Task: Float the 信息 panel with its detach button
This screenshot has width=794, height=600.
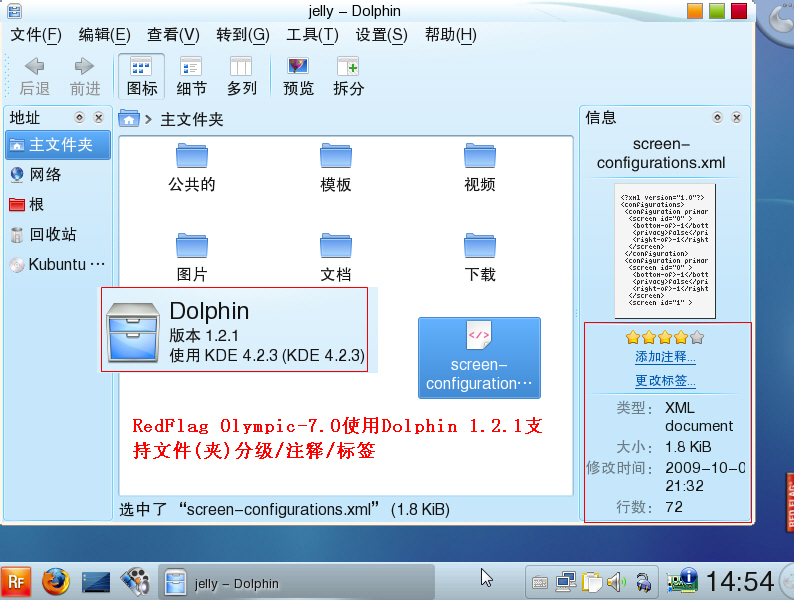Action: (x=717, y=117)
